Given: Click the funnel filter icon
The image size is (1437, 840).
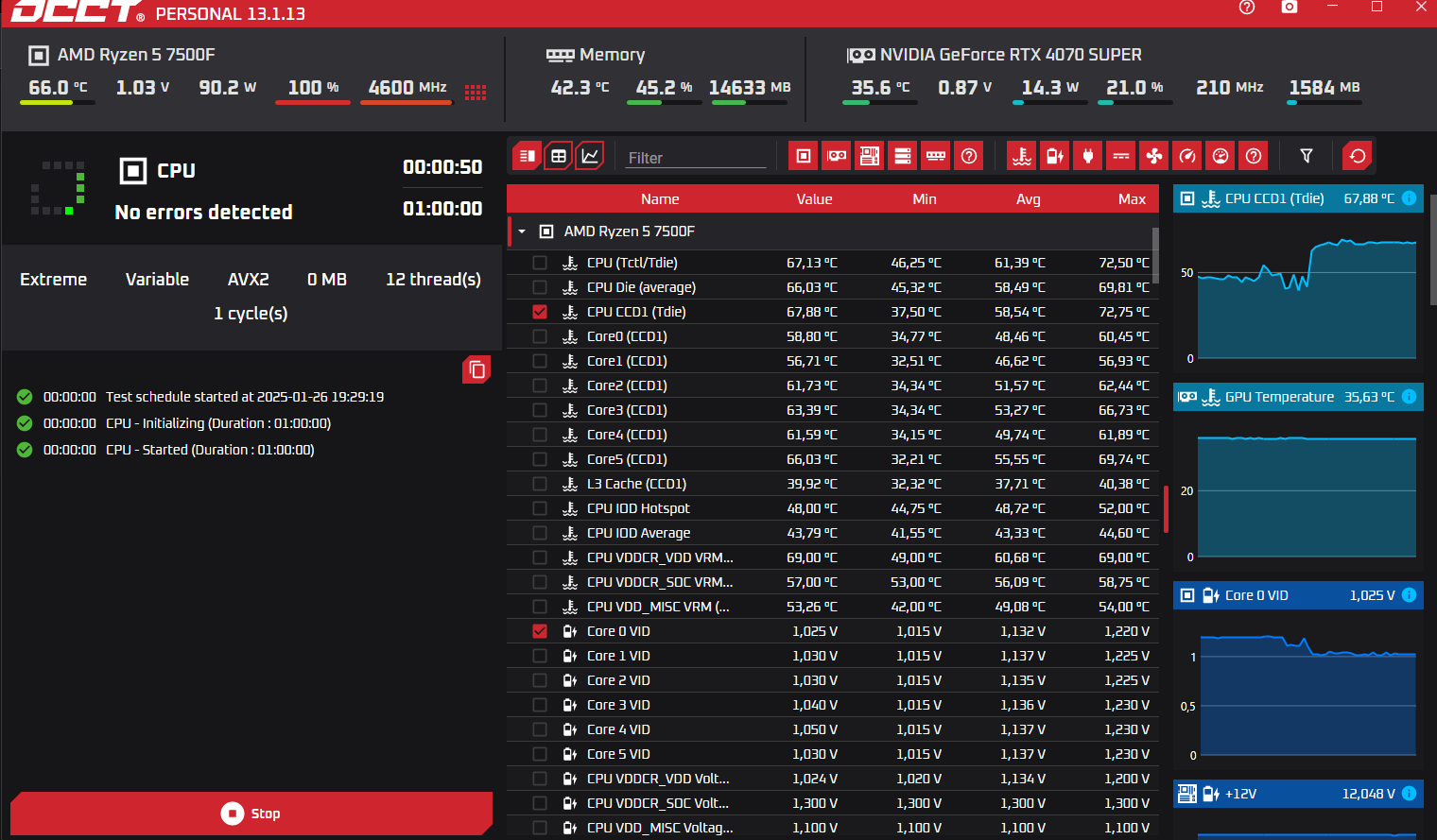Looking at the screenshot, I should pyautogui.click(x=1307, y=156).
